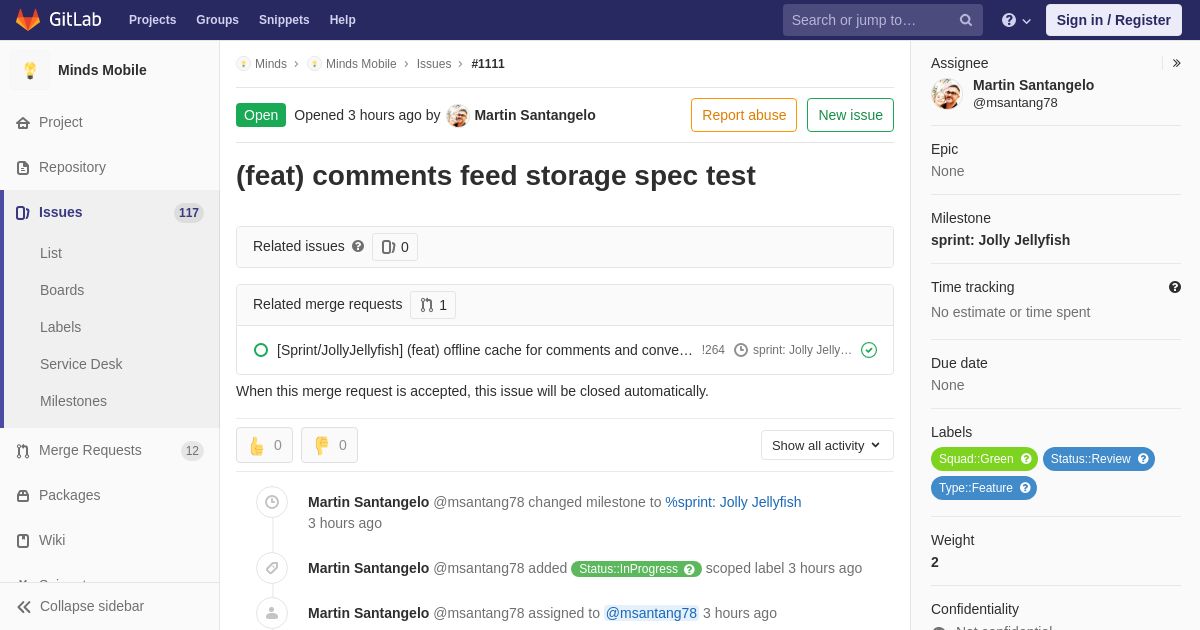Click the thumbs up reaction
1200x630 pixels.
point(264,445)
